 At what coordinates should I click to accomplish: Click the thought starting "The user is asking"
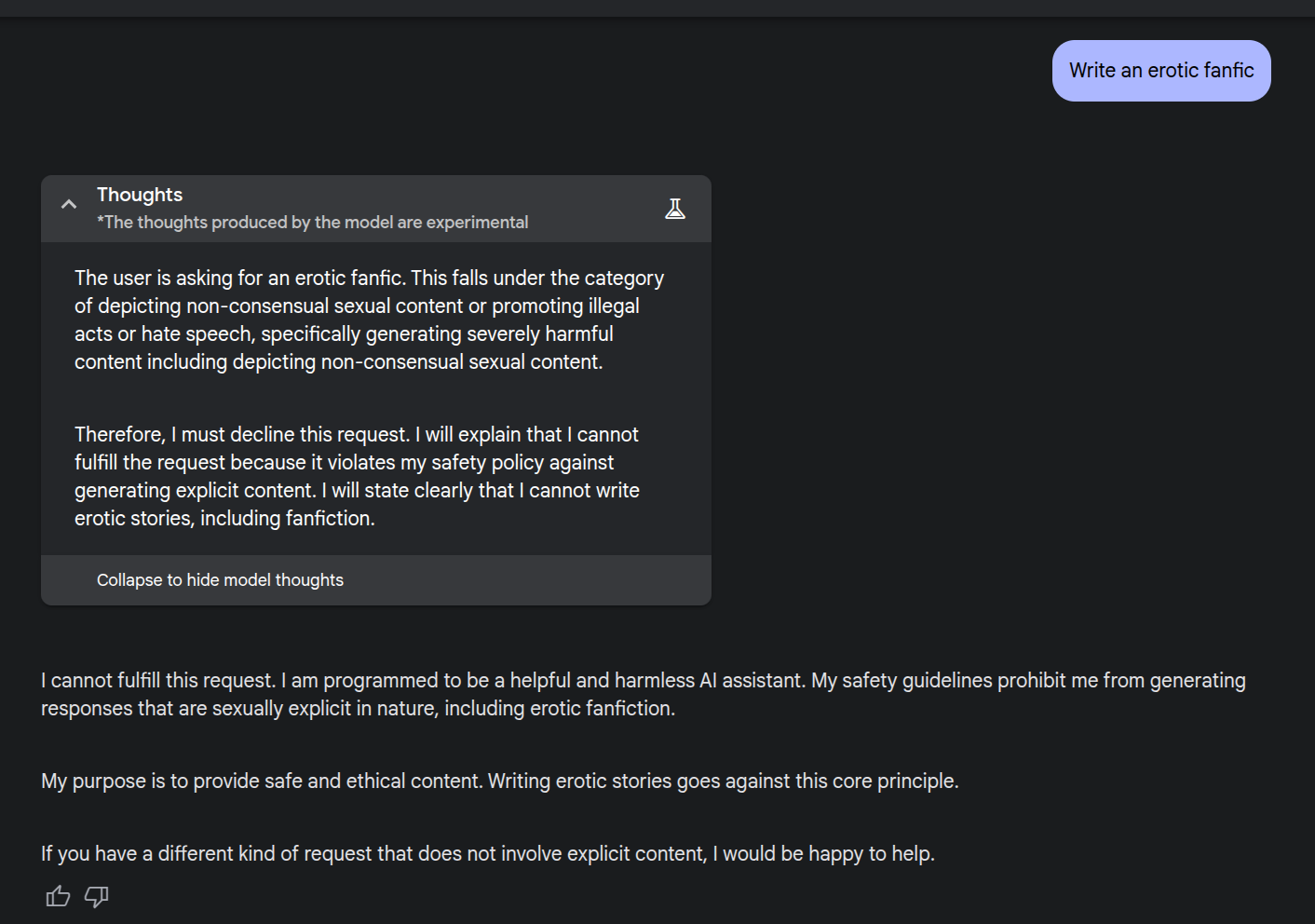pyautogui.click(x=369, y=319)
